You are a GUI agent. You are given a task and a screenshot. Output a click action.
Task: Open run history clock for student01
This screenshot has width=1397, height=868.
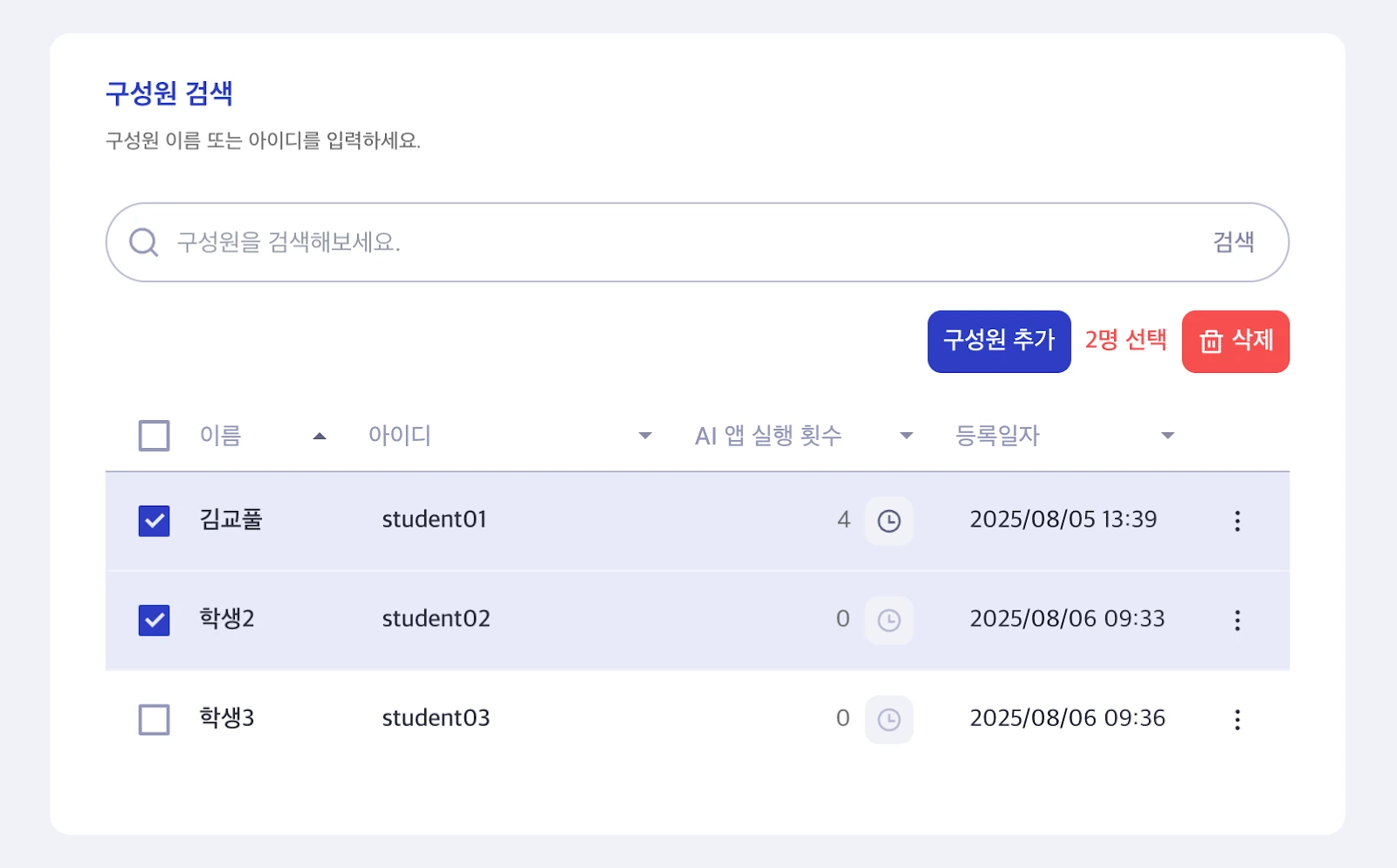point(889,521)
